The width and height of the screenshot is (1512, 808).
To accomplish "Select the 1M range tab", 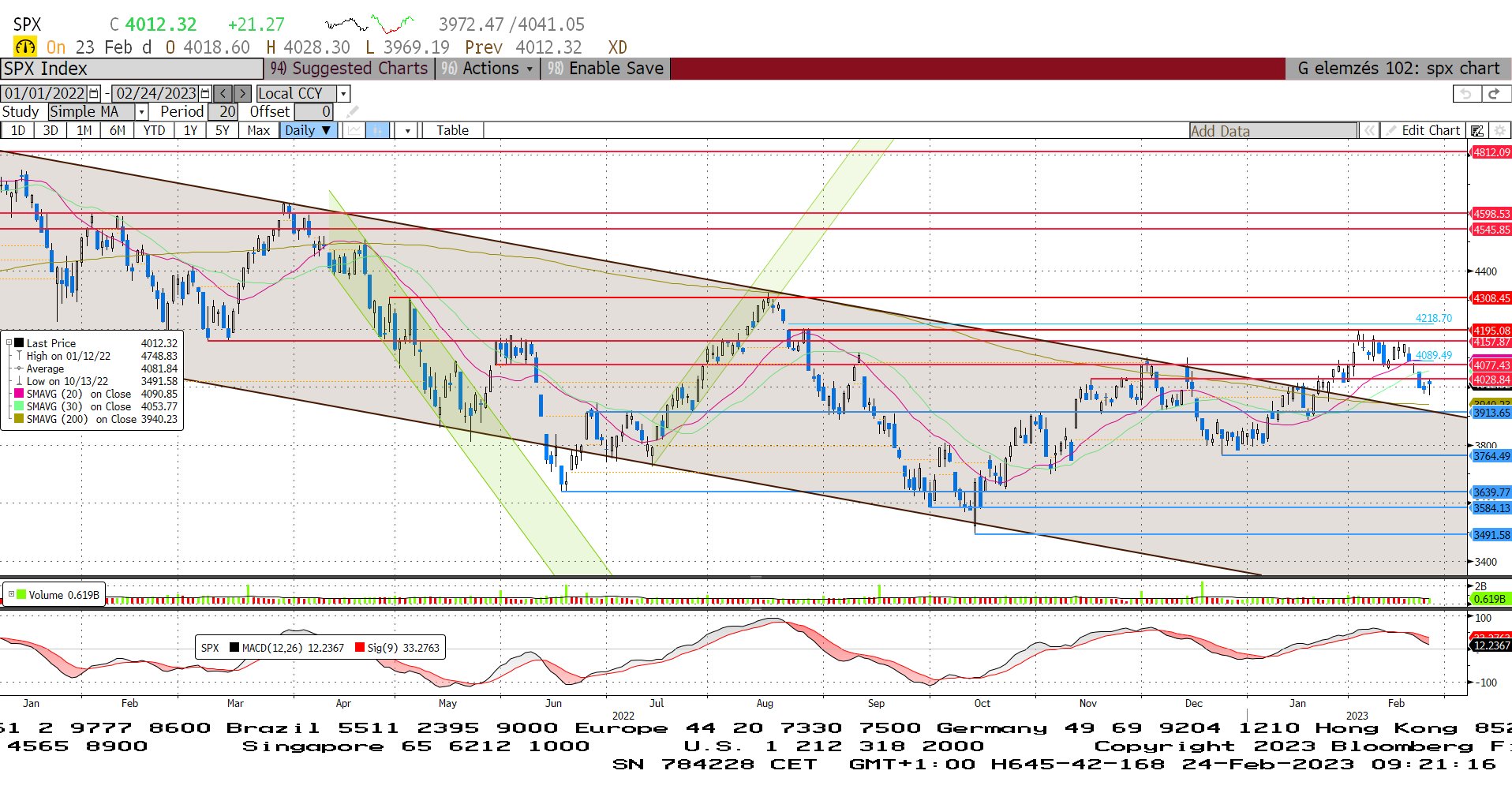I will tap(84, 130).
